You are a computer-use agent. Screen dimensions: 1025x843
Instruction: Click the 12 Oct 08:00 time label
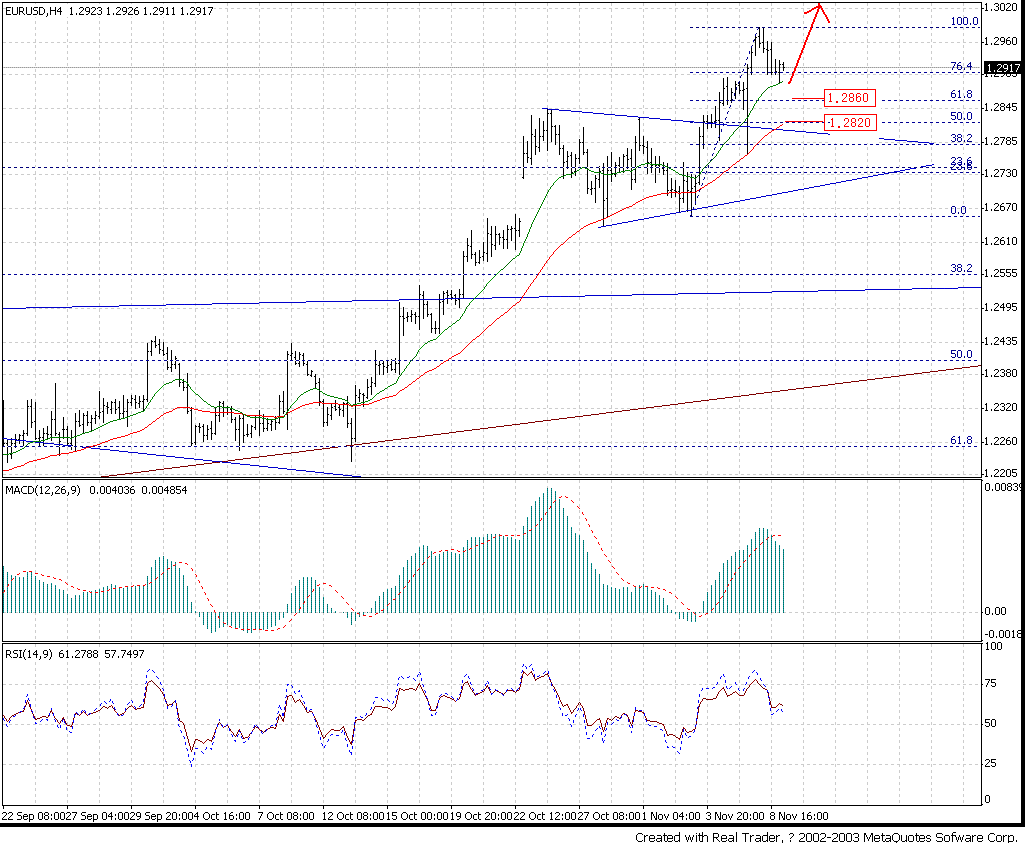[x=352, y=816]
